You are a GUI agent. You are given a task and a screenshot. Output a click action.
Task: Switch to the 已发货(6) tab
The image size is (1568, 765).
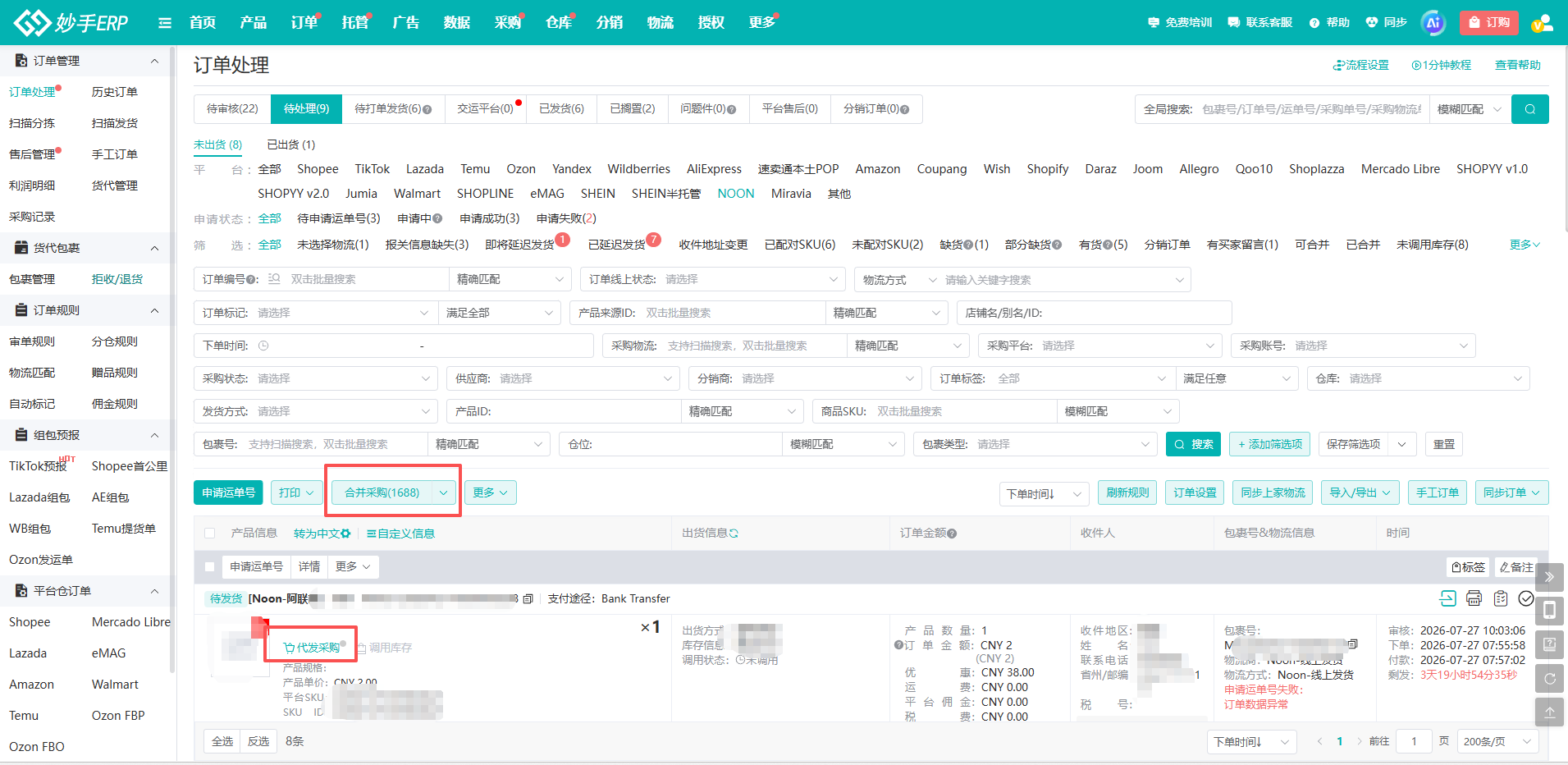point(561,109)
